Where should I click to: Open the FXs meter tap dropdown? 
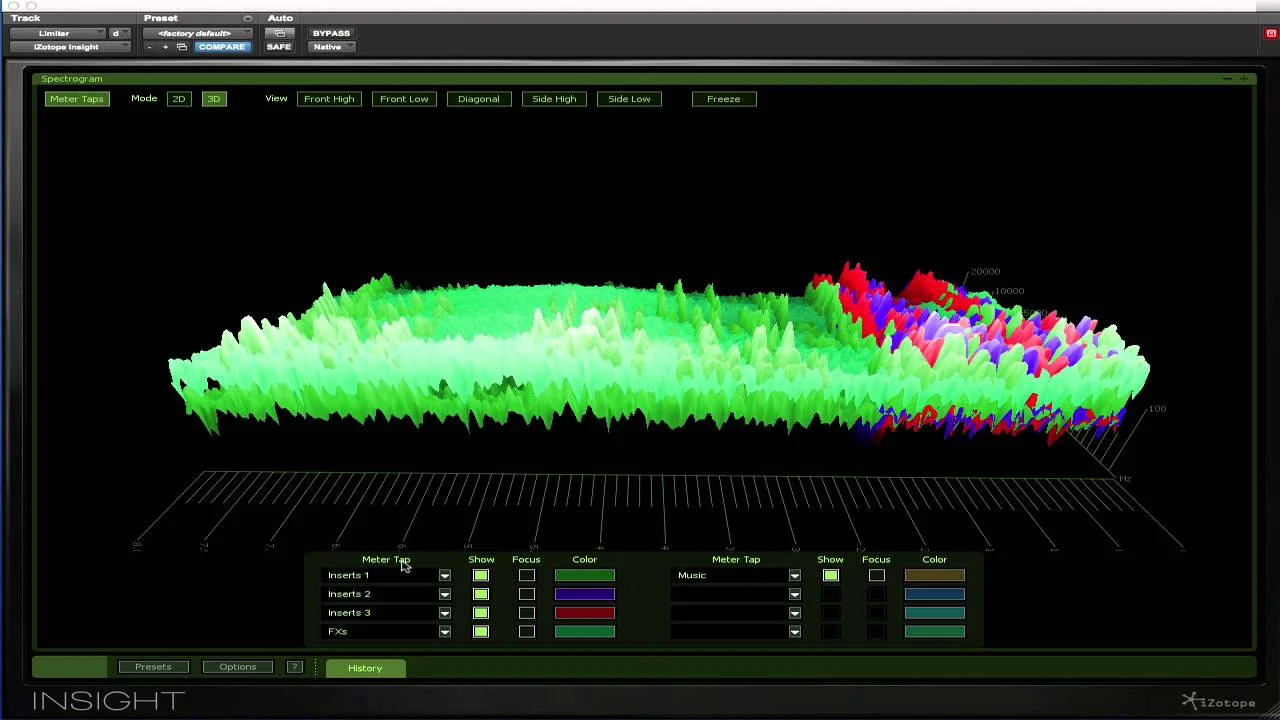pyautogui.click(x=444, y=631)
